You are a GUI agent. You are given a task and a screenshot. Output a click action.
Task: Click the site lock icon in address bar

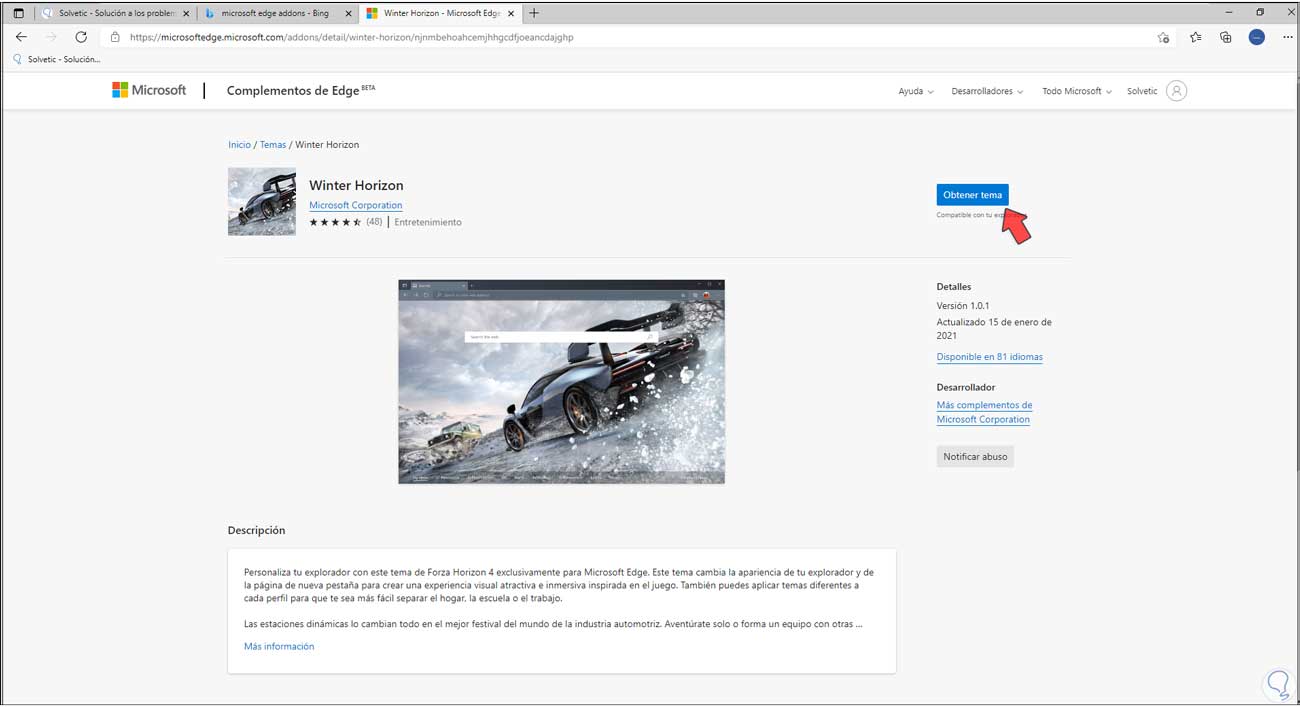point(115,37)
